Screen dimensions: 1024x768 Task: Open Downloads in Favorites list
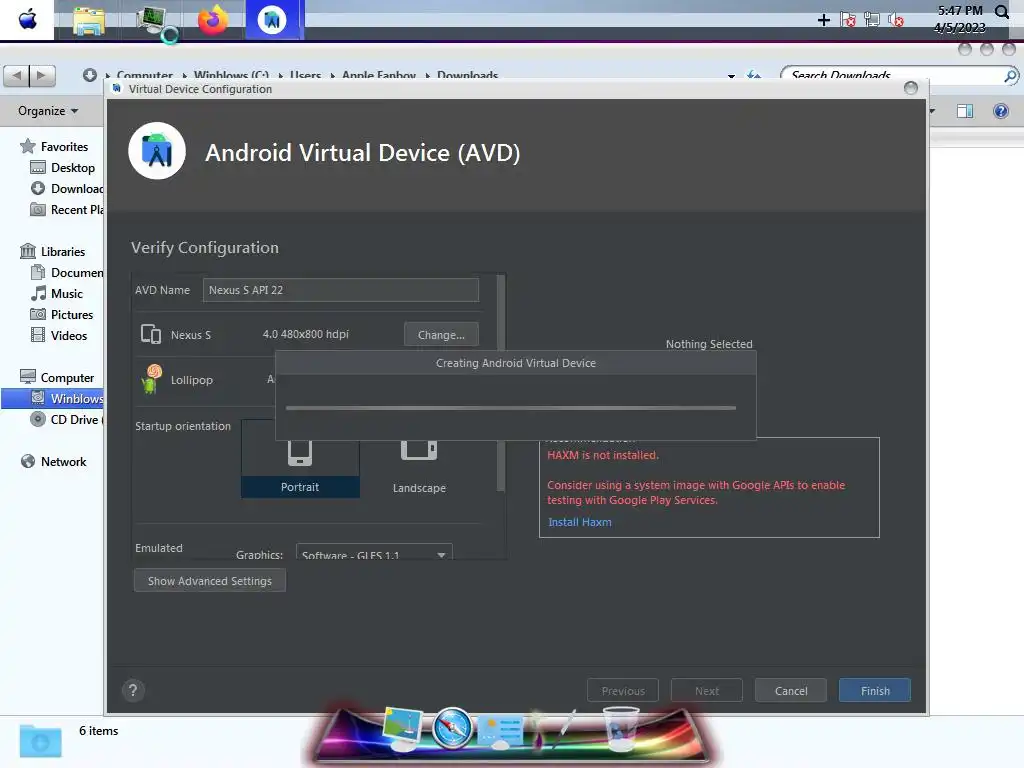pos(67,189)
